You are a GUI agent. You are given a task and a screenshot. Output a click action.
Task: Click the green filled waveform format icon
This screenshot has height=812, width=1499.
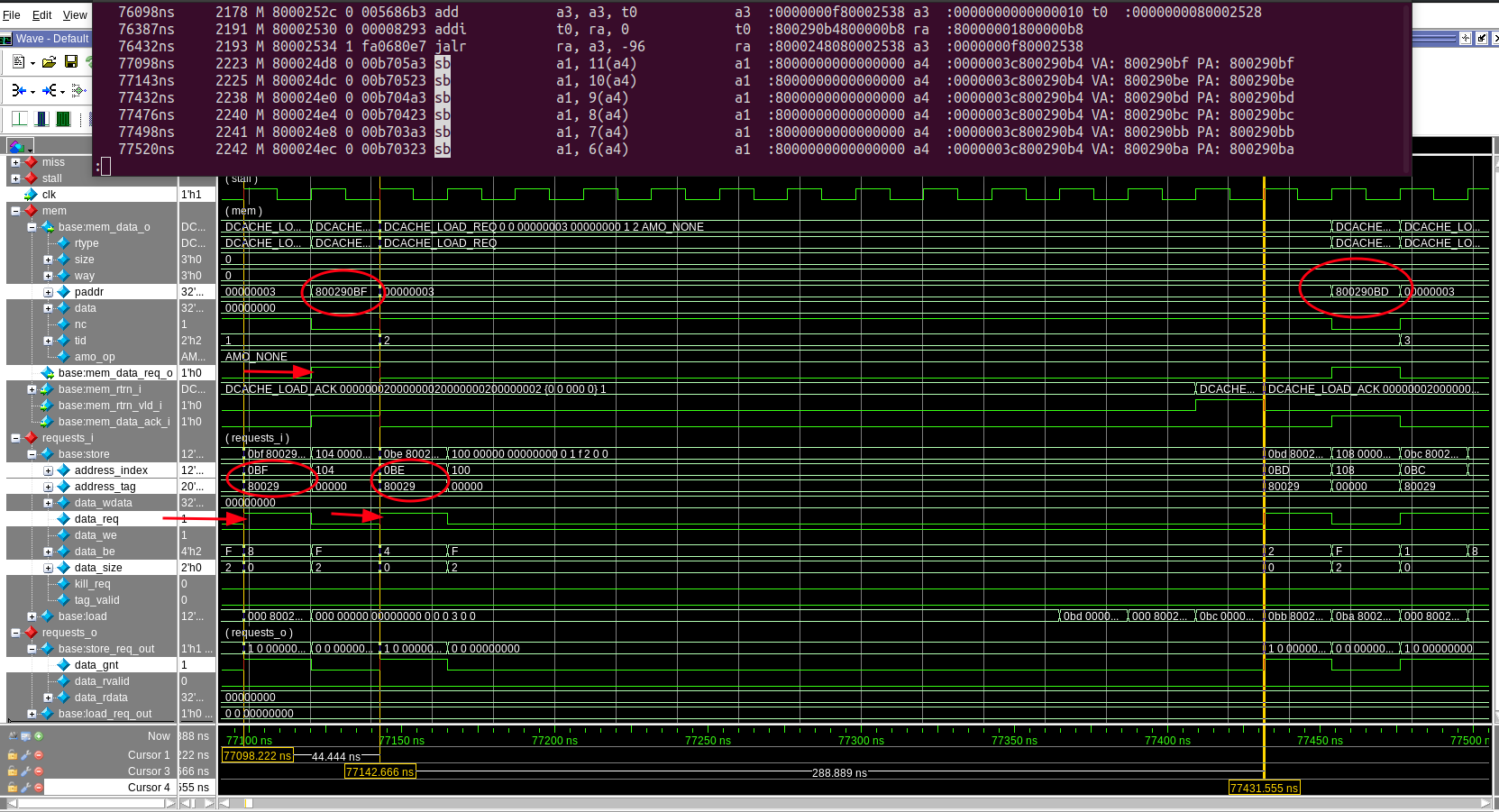click(x=63, y=119)
